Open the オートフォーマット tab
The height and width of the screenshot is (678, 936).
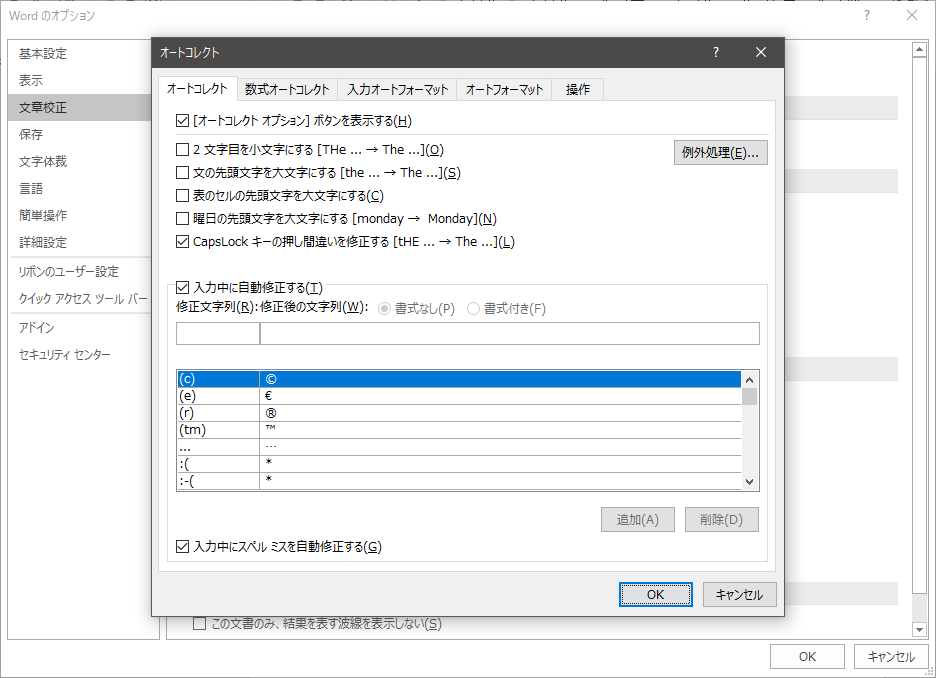click(504, 90)
